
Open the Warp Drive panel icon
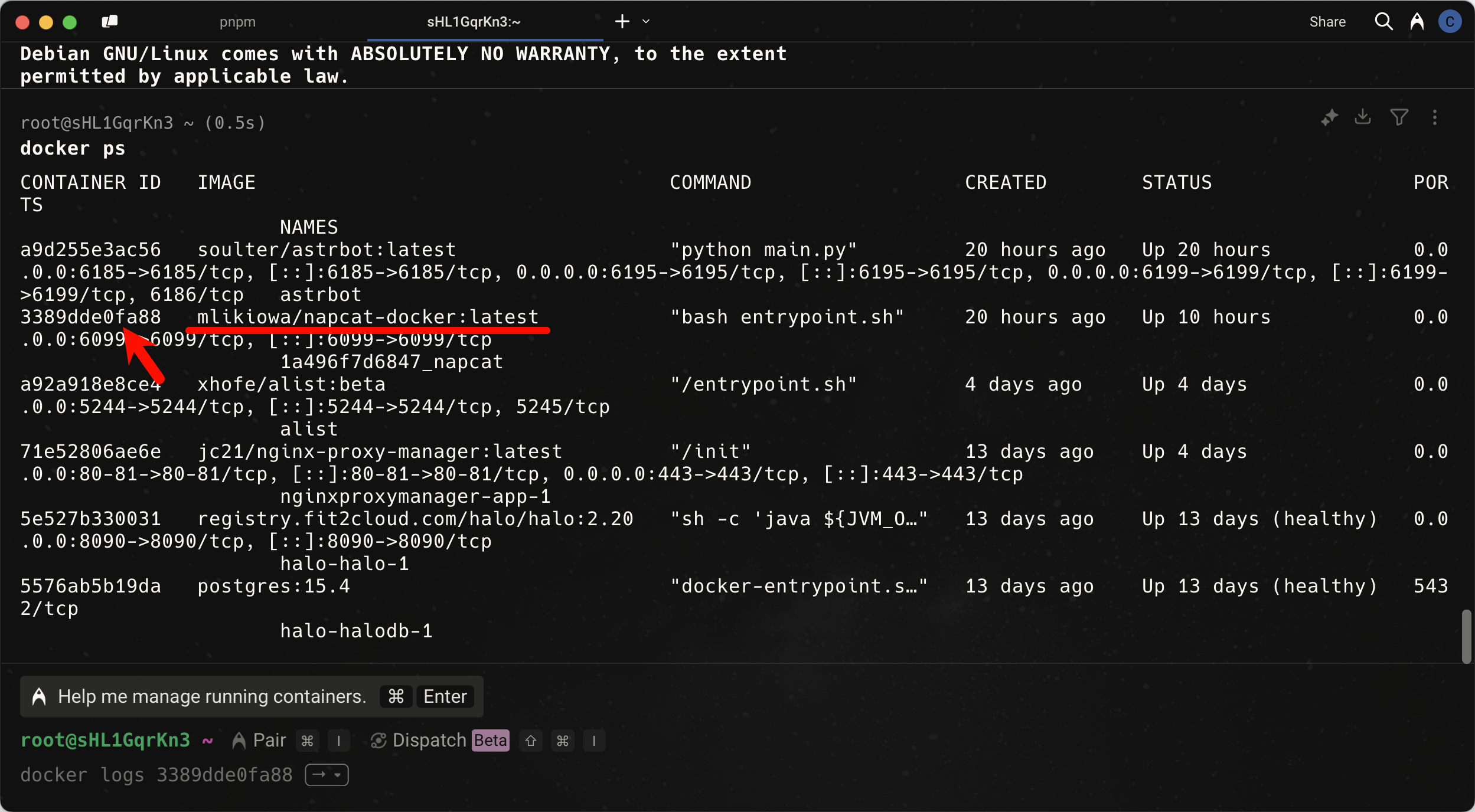(110, 22)
